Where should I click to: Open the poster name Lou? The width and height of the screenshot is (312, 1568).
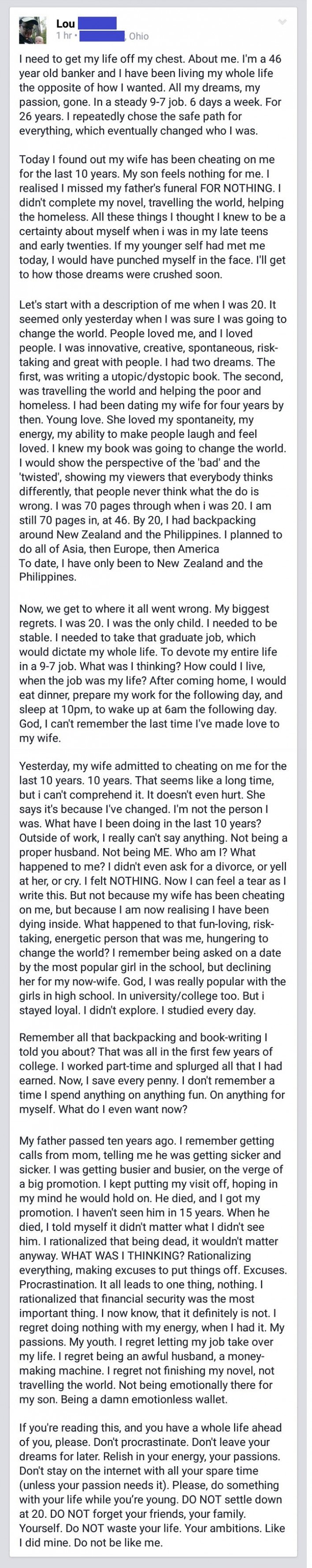click(65, 24)
